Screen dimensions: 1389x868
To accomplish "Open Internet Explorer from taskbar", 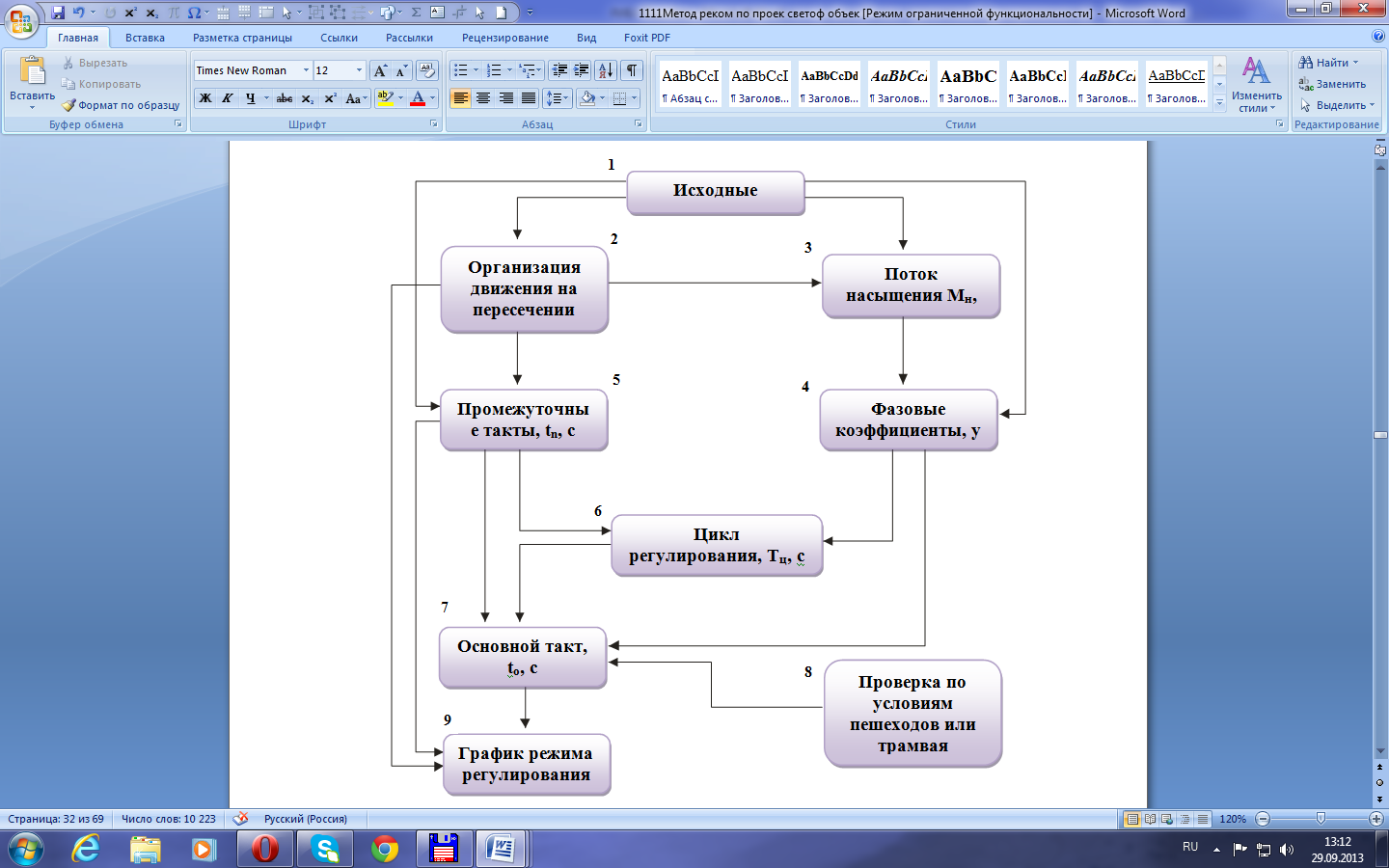I will [x=86, y=849].
